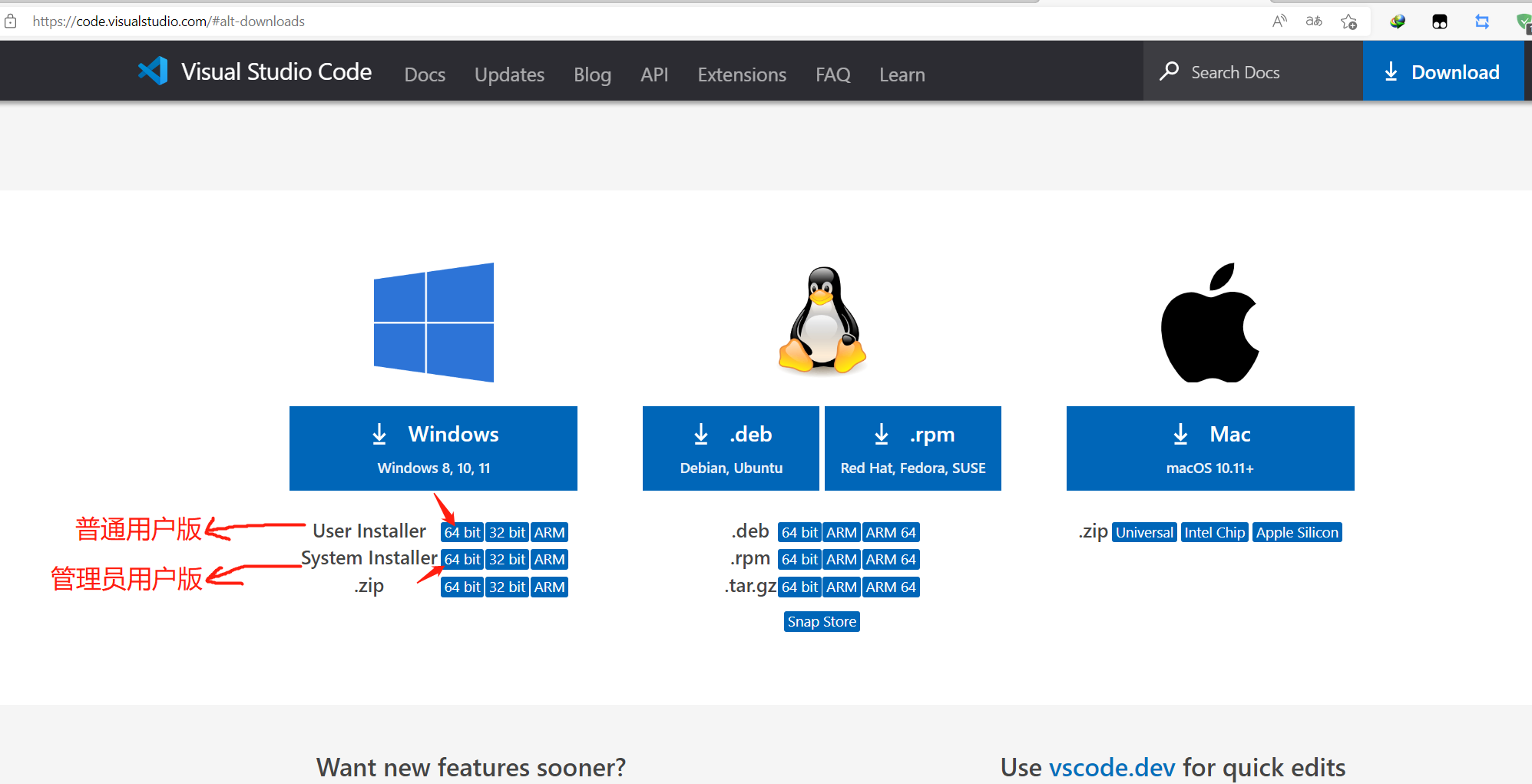
Task: Navigate to Extensions in navbar
Action: click(742, 74)
